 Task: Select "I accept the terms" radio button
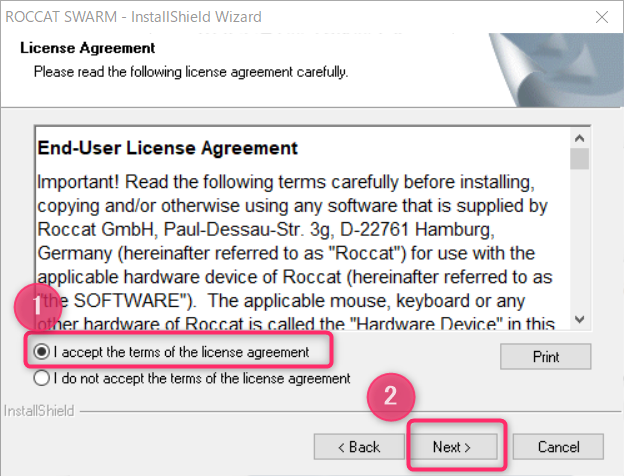pyautogui.click(x=42, y=352)
